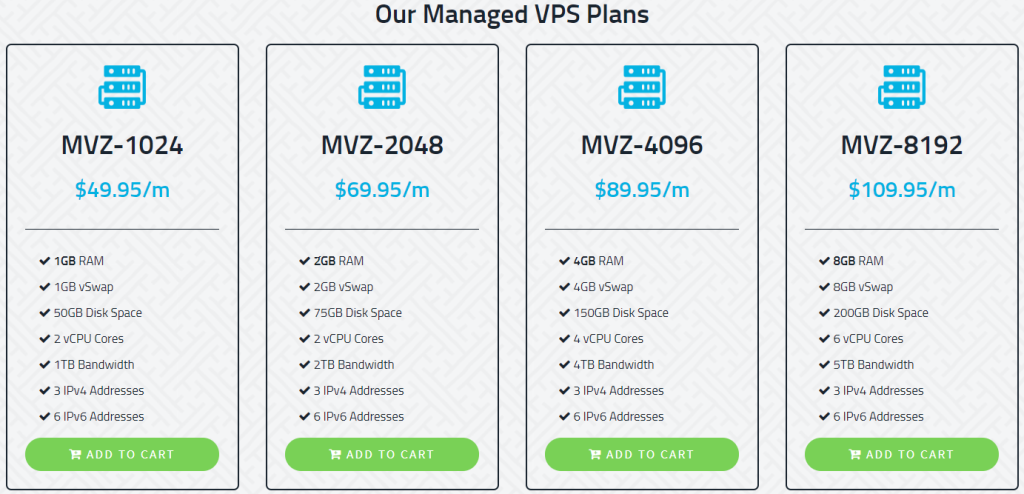Viewport: 1024px width, 494px height.
Task: Click the checkmark beside 4TB Bandwidth
Action: pyautogui.click(x=565, y=365)
